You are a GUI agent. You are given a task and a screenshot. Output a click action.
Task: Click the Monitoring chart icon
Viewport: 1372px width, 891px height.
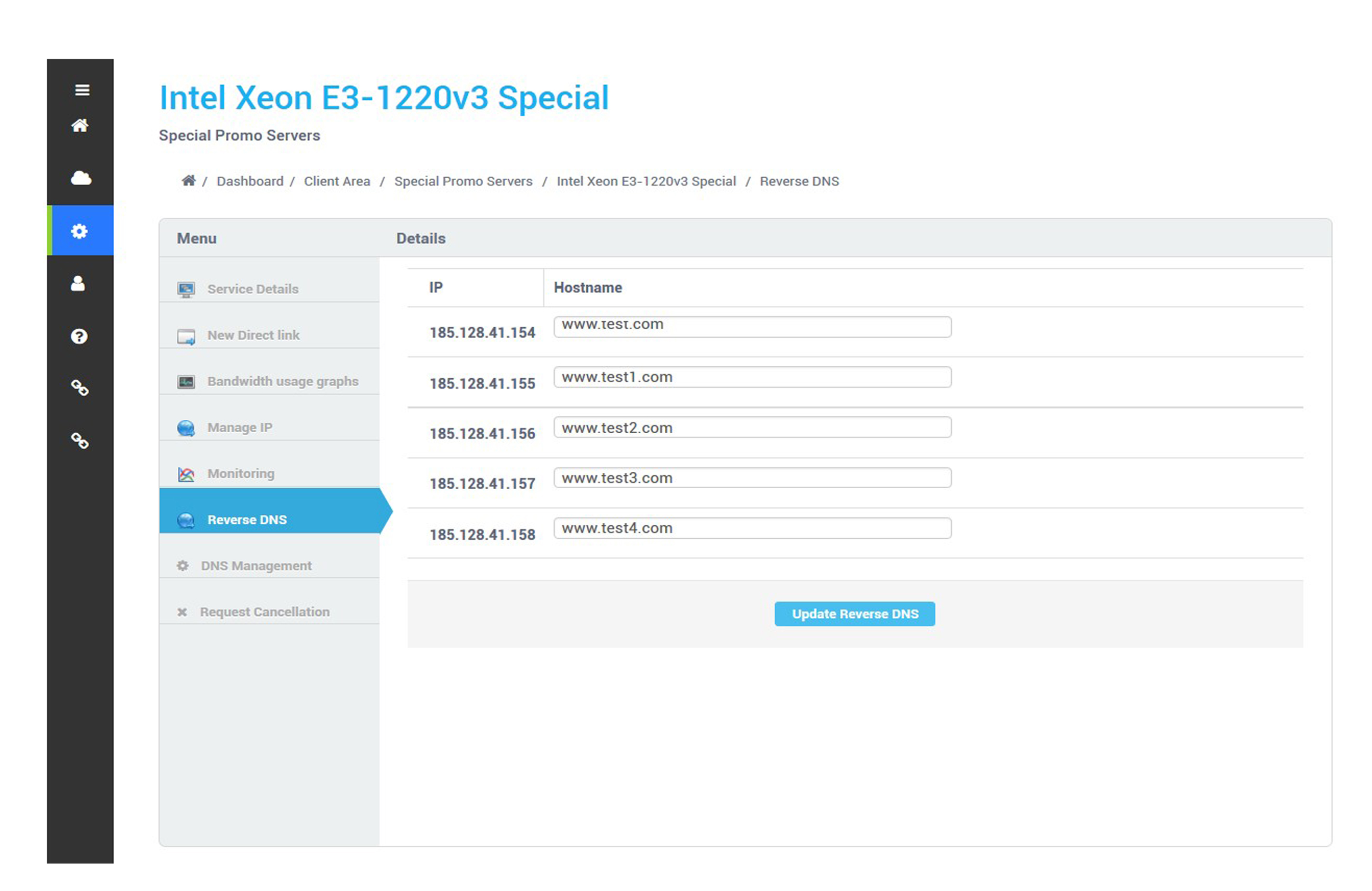click(186, 474)
